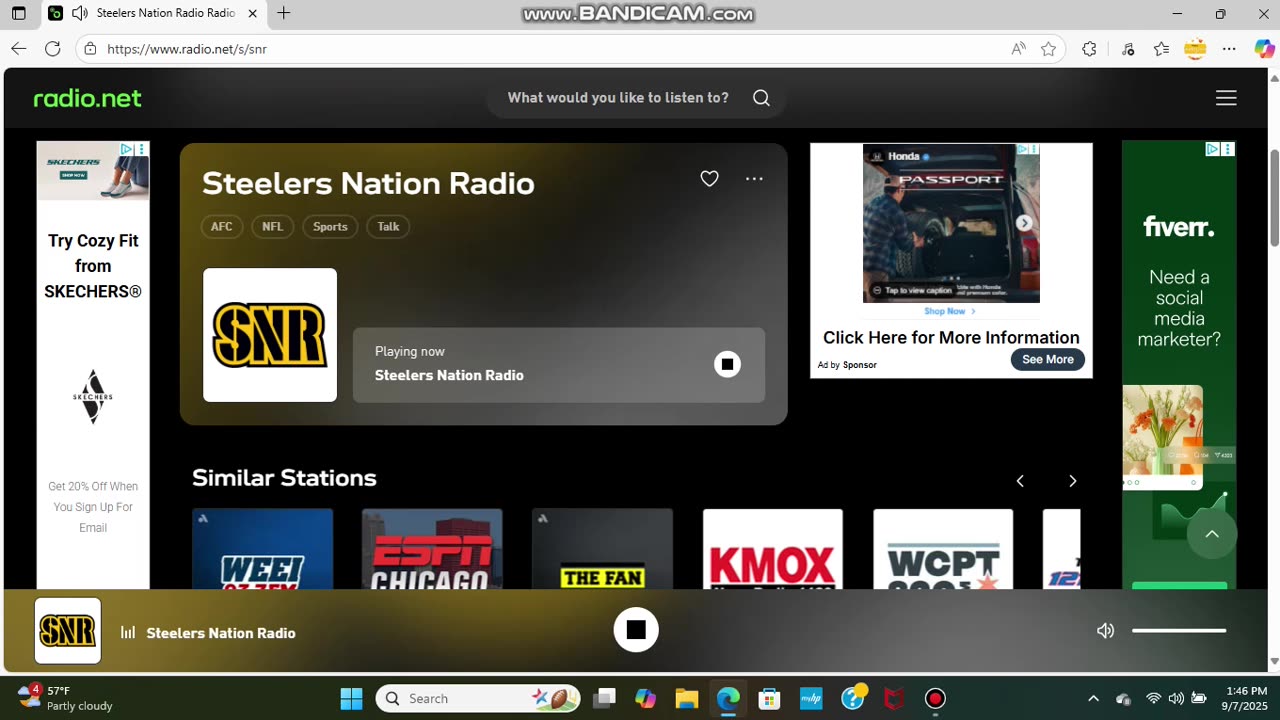Open Microsoft Store from taskbar
The height and width of the screenshot is (720, 1280).
768,698
